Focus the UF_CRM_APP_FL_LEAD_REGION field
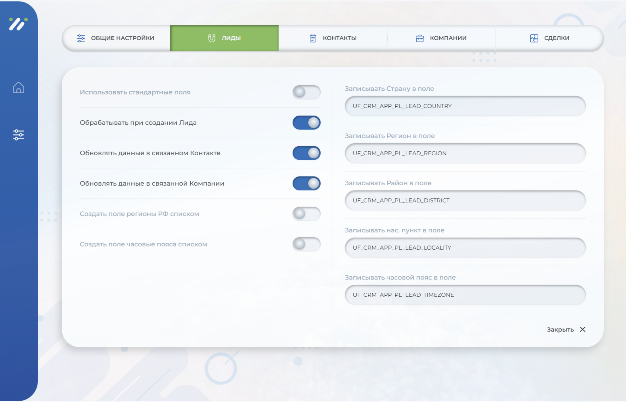This screenshot has width=626, height=402. coord(464,153)
